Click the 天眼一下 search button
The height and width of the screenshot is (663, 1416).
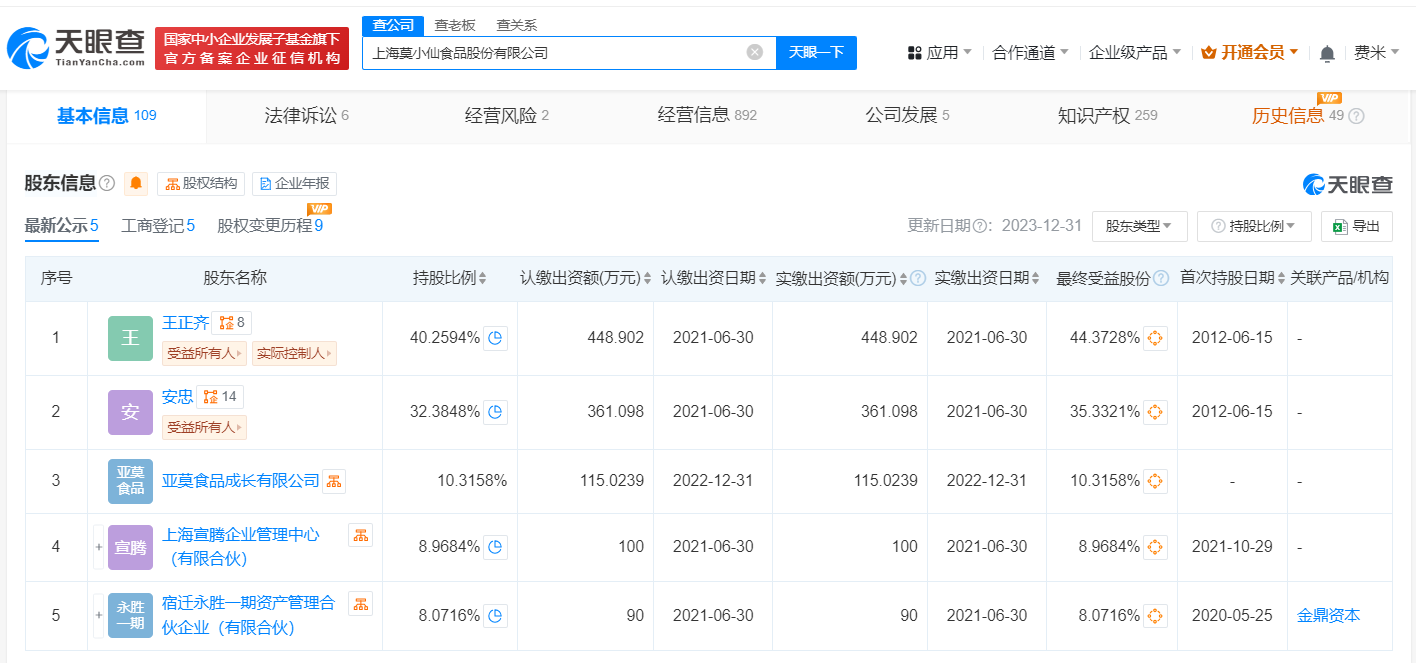(817, 53)
